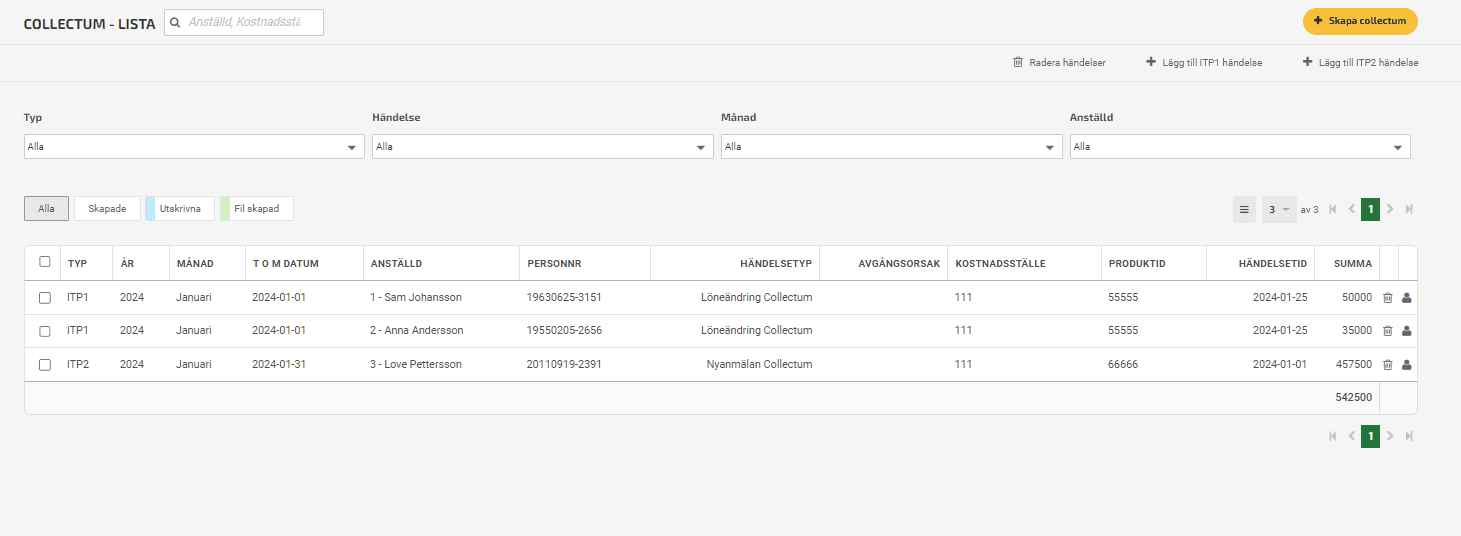
Task: Tick checkbox for Anna Andersson row
Action: click(44, 331)
